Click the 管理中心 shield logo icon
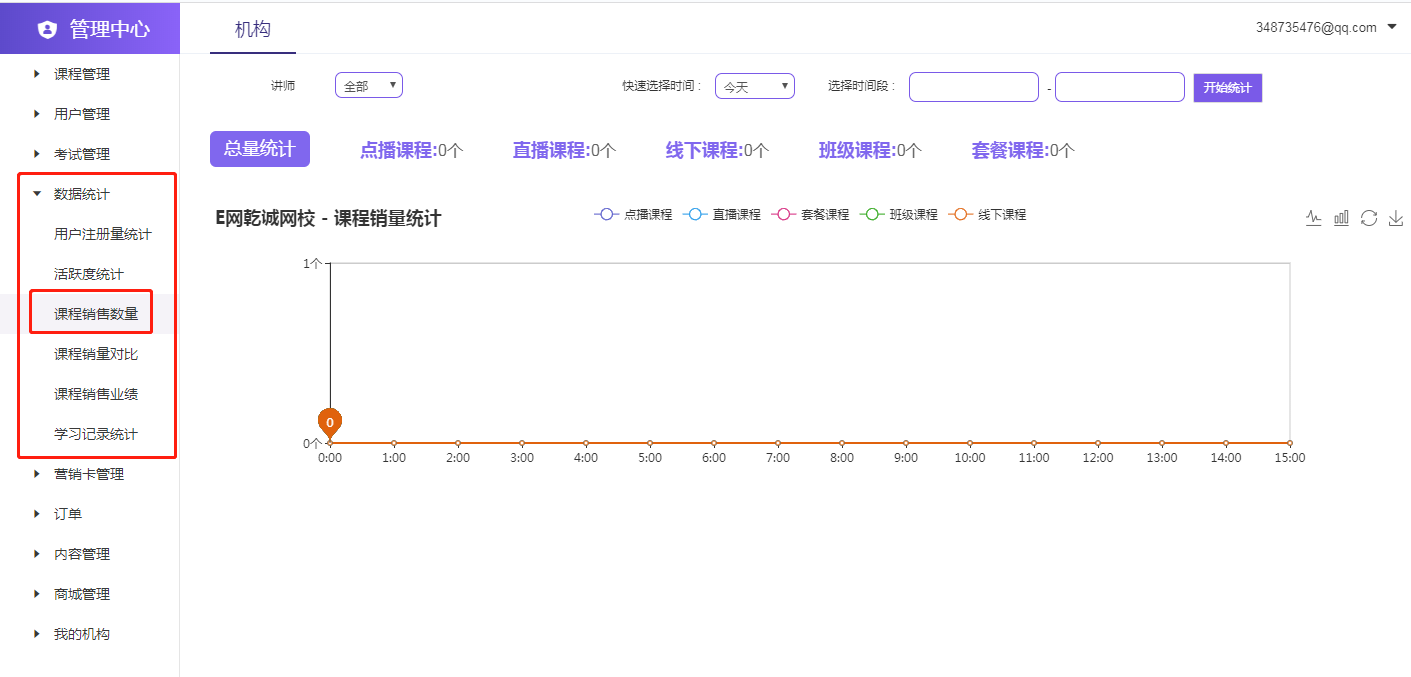Viewport: 1411px width, 677px height. (x=47, y=29)
